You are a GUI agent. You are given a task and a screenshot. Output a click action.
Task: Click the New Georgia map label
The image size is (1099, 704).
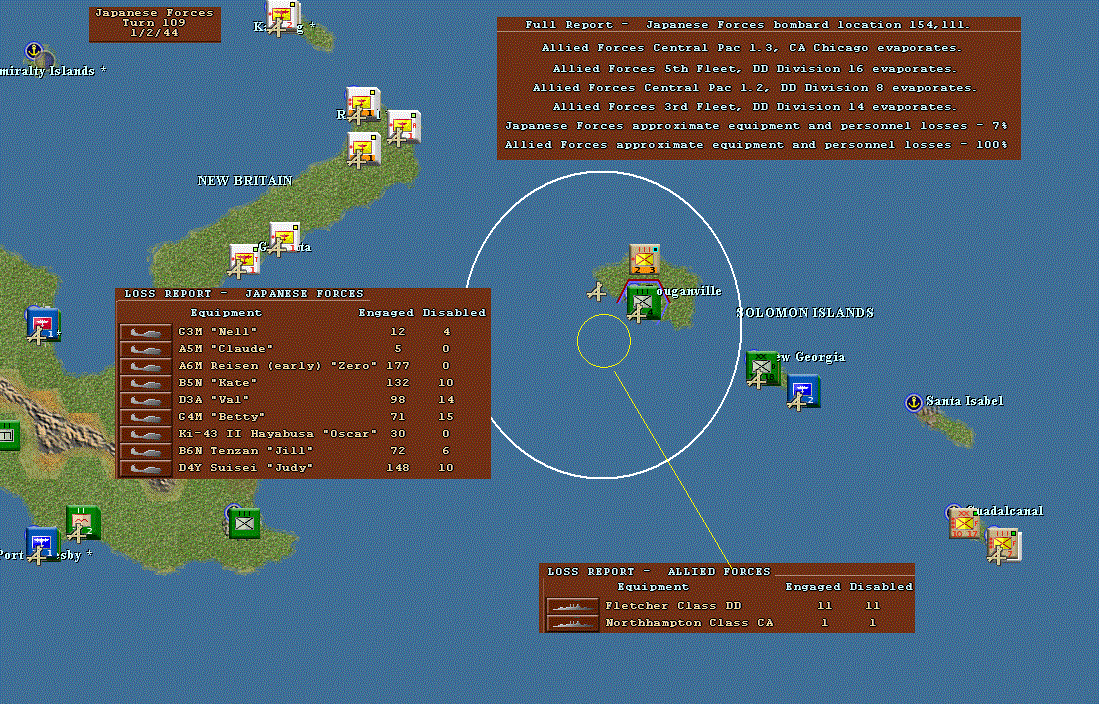tap(810, 357)
